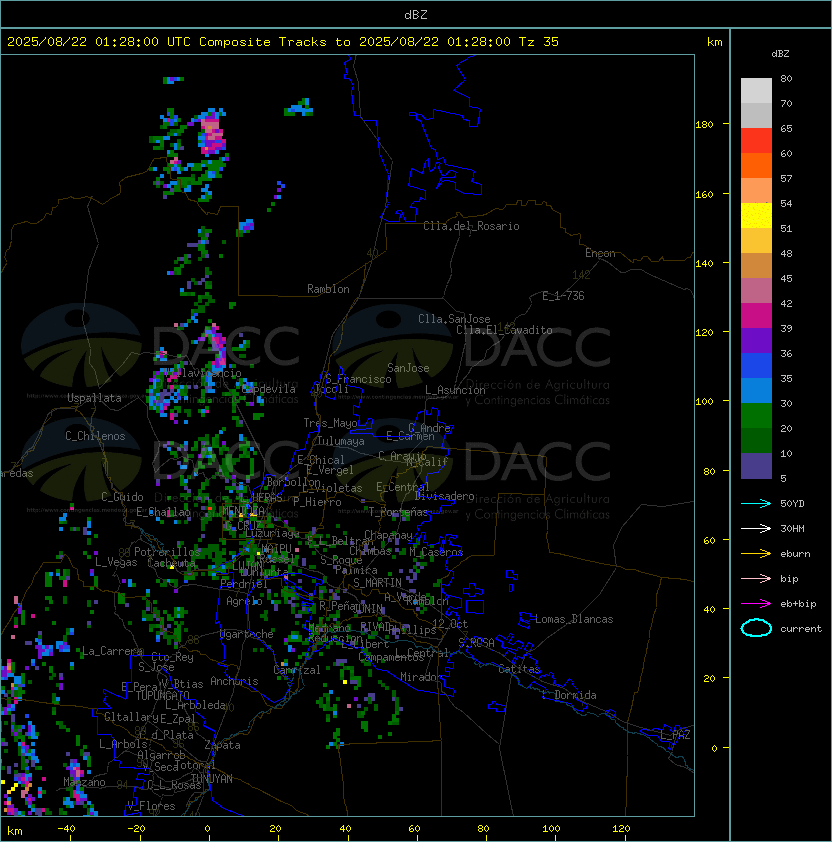Click the E_1-736 map label
Image resolution: width=832 pixels, height=842 pixels.
coord(563,296)
